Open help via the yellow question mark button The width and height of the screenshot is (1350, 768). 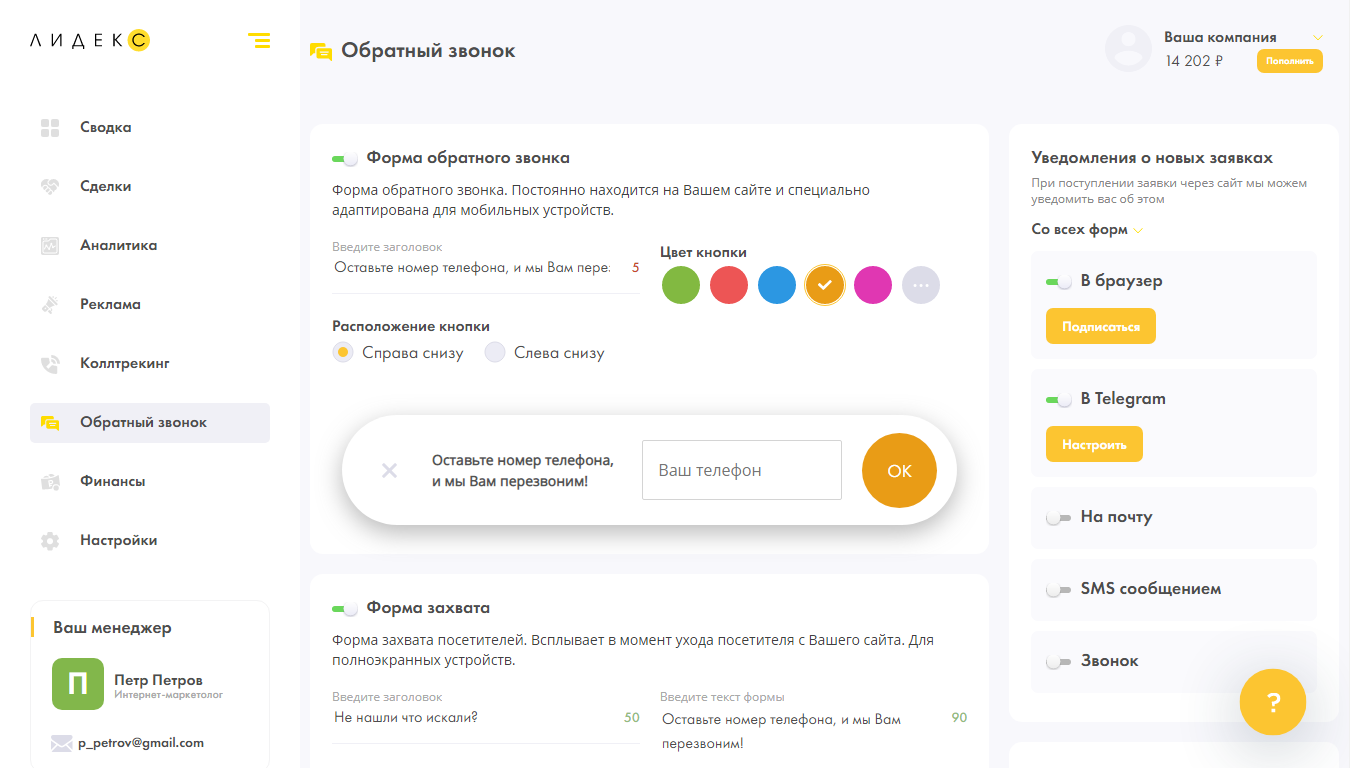click(x=1272, y=702)
